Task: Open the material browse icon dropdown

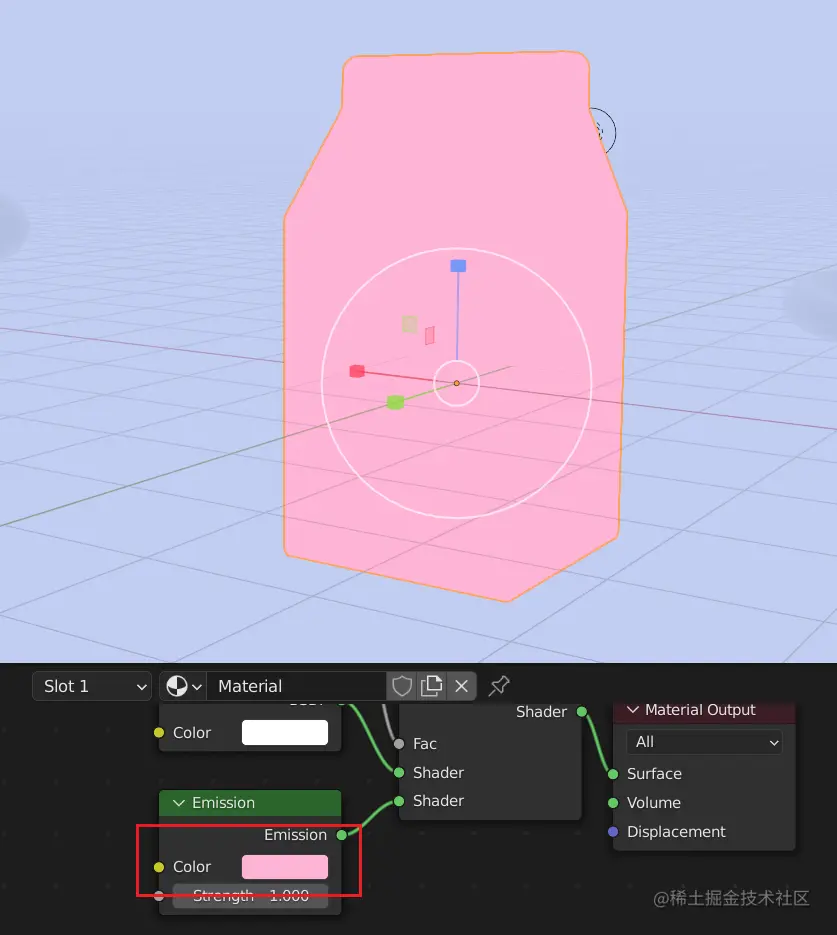Action: coord(183,686)
